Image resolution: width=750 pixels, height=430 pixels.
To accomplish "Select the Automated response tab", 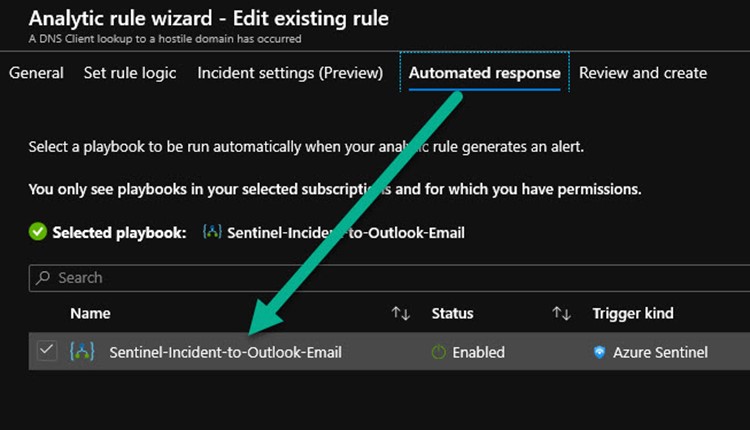I will [485, 73].
